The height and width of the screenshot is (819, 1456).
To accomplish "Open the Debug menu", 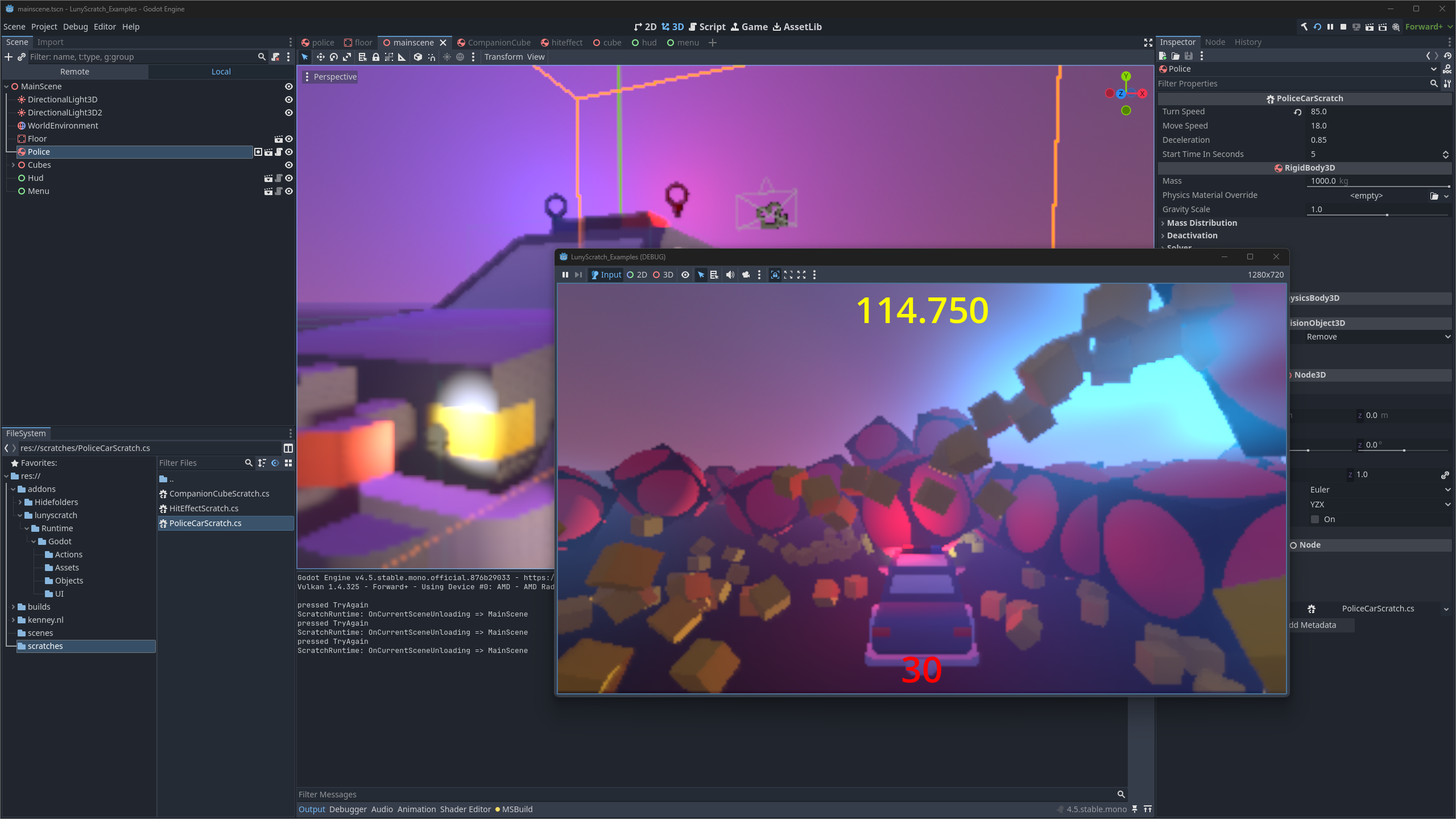I will coord(75,26).
